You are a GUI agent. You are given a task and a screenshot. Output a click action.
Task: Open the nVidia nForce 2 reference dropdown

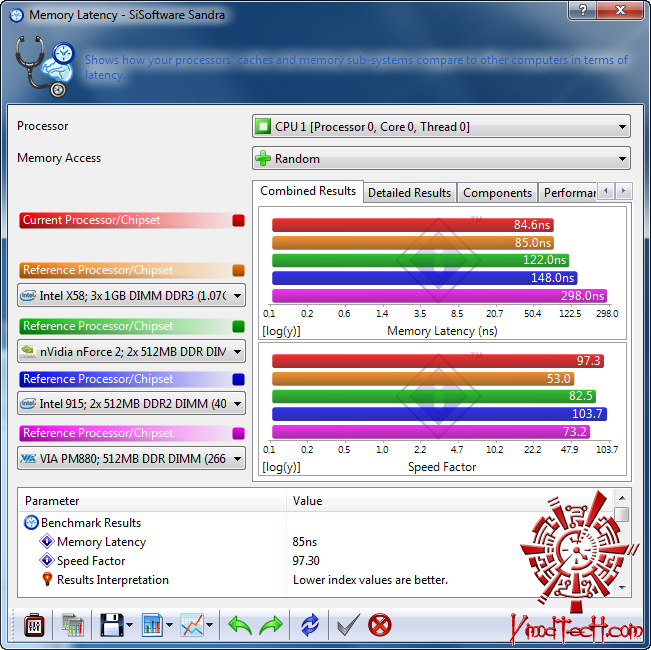(131, 351)
